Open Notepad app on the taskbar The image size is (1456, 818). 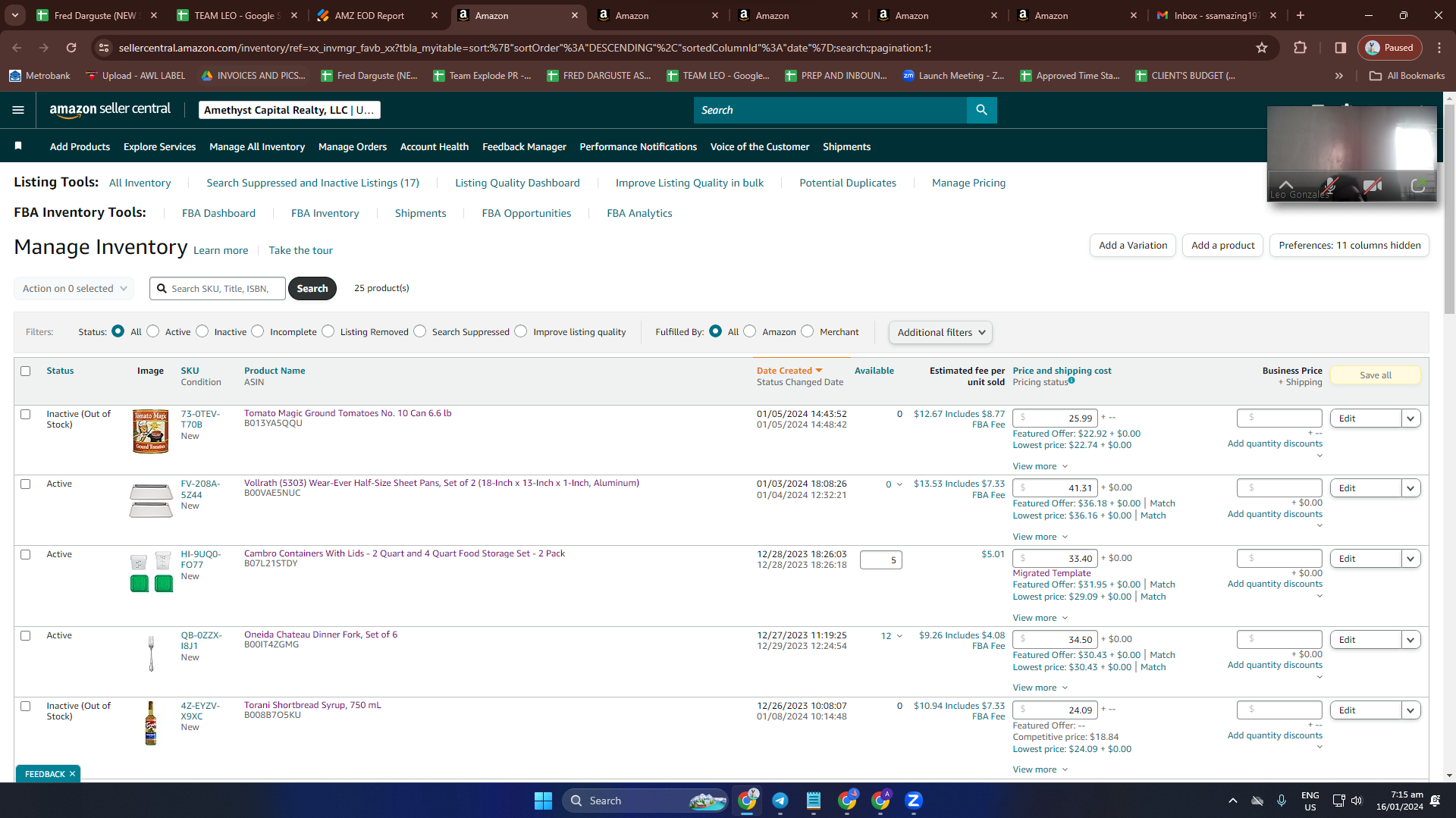coord(813,801)
